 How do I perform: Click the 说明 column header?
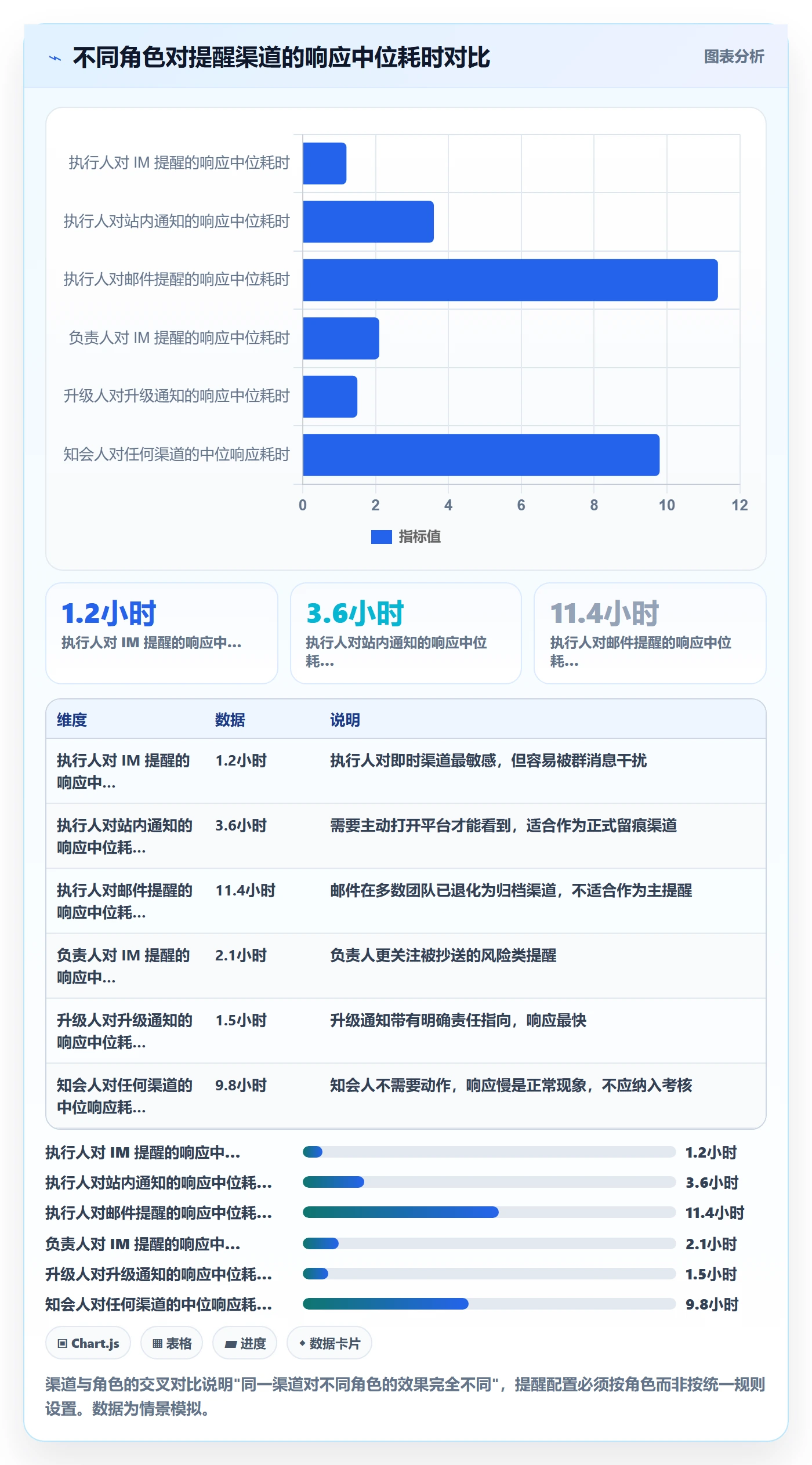coord(345,720)
